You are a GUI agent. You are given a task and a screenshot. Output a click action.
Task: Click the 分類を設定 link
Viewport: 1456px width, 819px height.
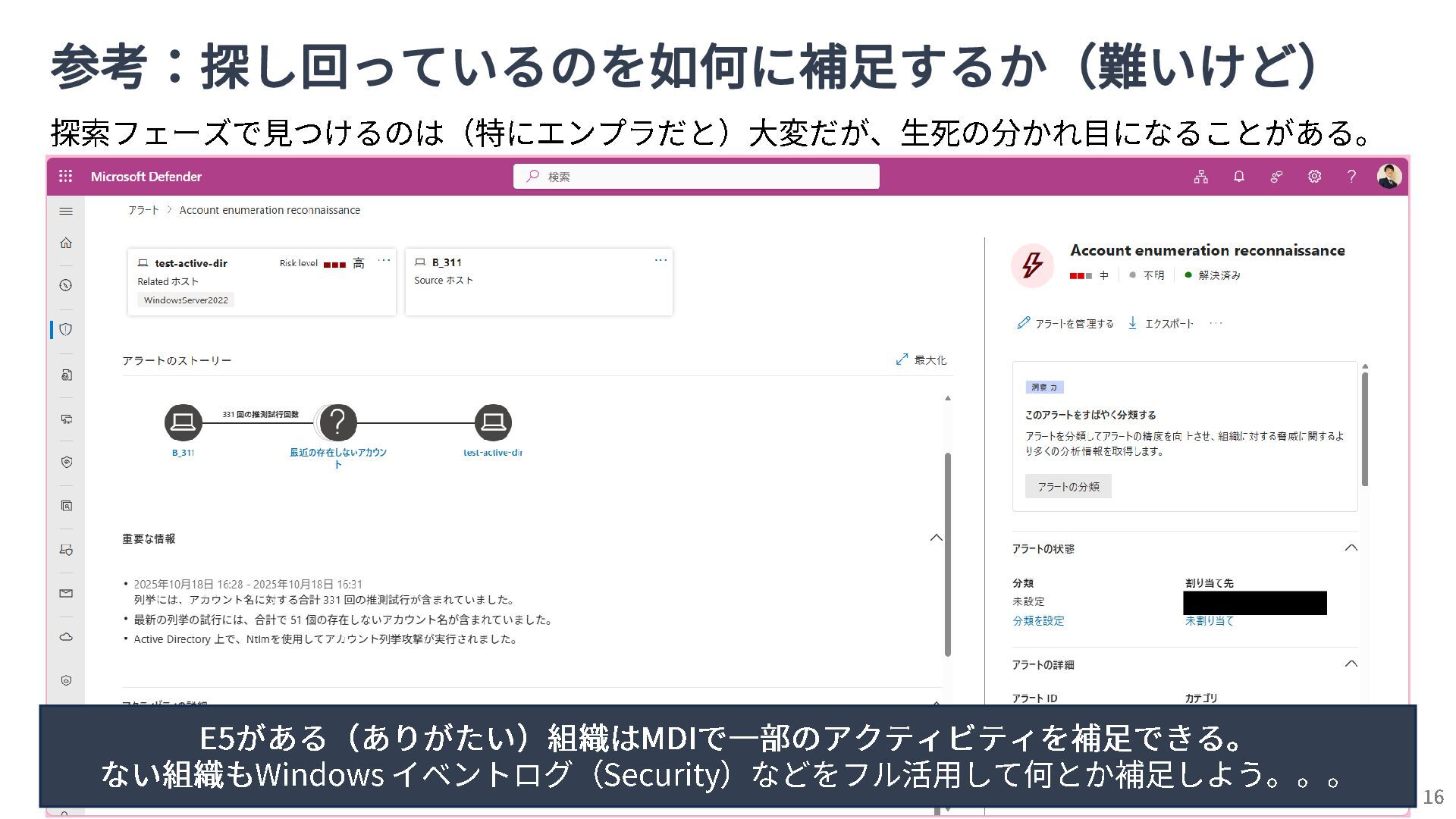click(x=1038, y=620)
